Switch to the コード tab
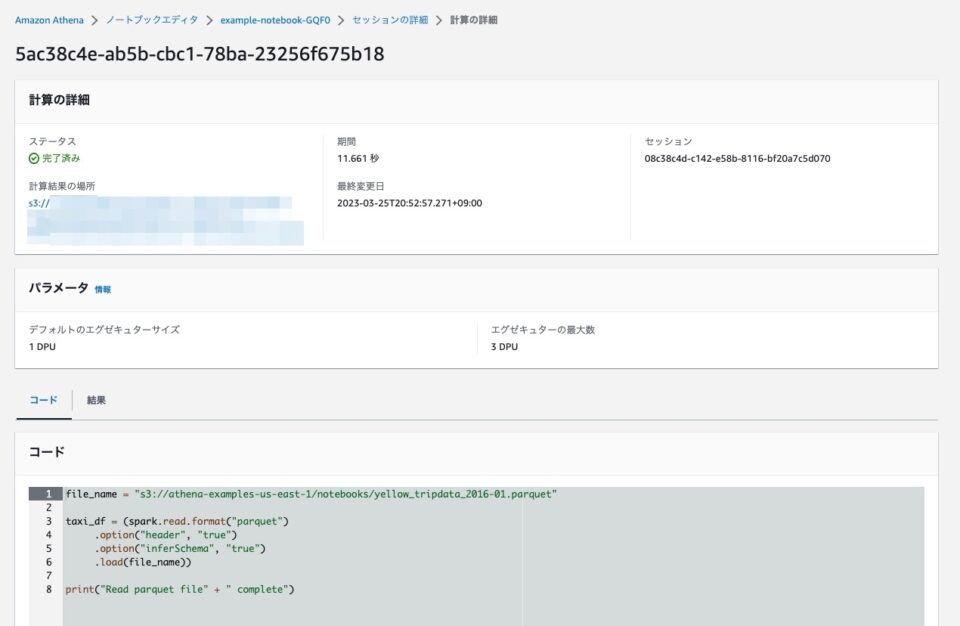The height and width of the screenshot is (626, 960). tap(43, 400)
